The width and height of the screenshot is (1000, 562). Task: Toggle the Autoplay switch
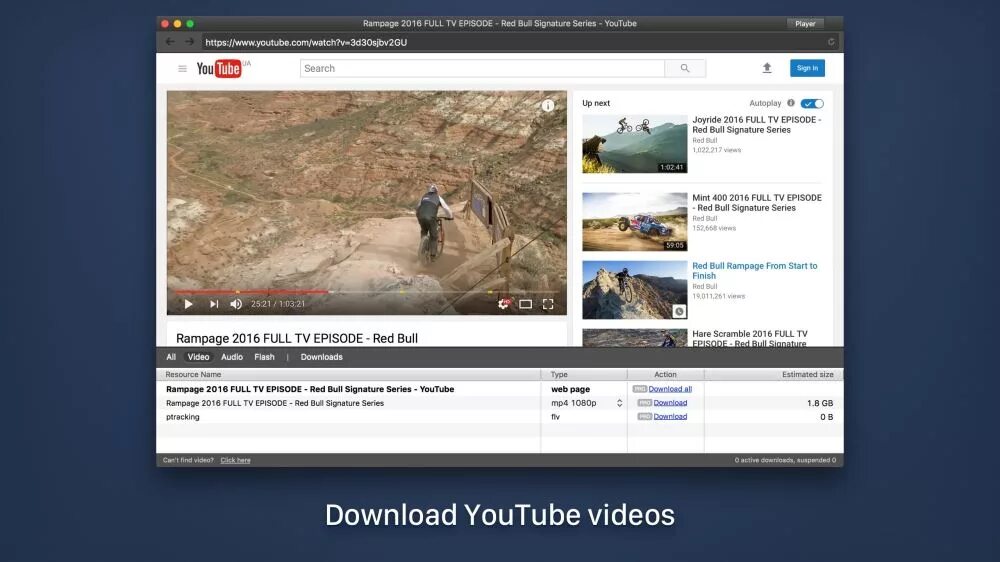[x=812, y=103]
